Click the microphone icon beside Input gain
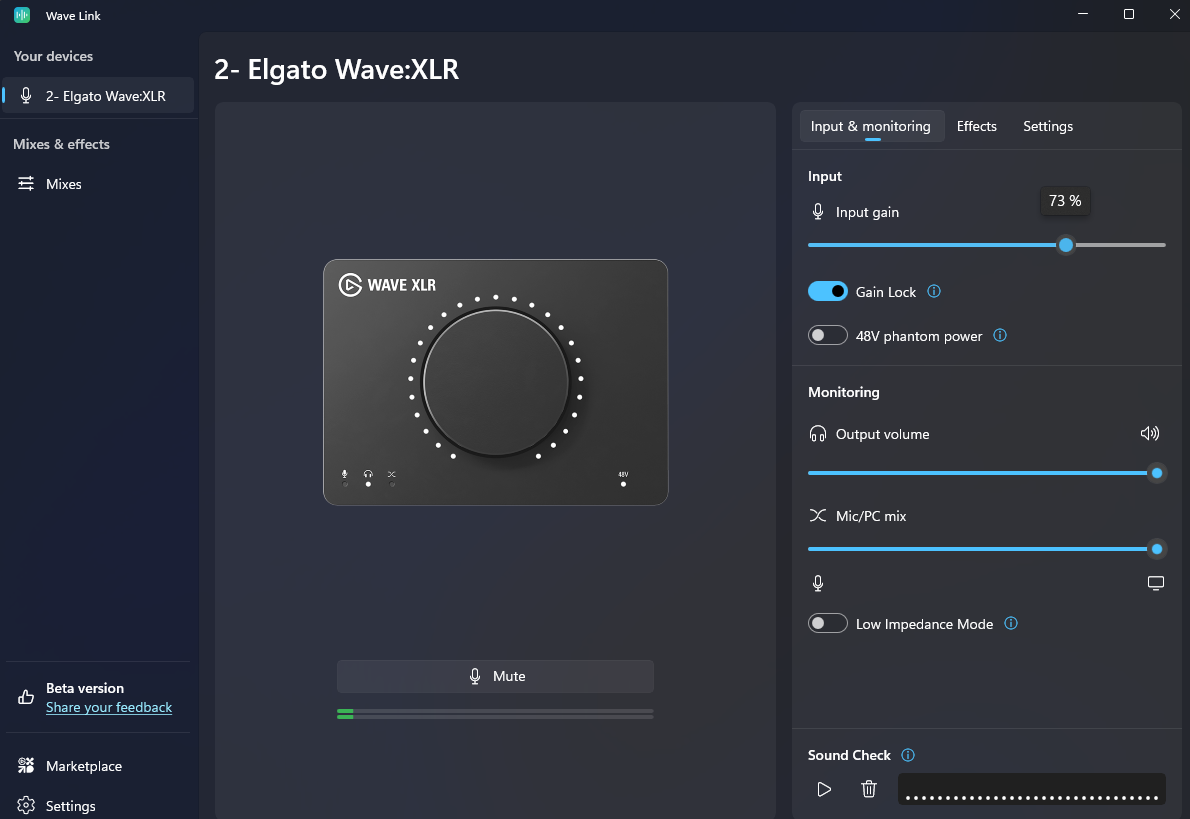Image resolution: width=1190 pixels, height=819 pixels. (x=817, y=212)
